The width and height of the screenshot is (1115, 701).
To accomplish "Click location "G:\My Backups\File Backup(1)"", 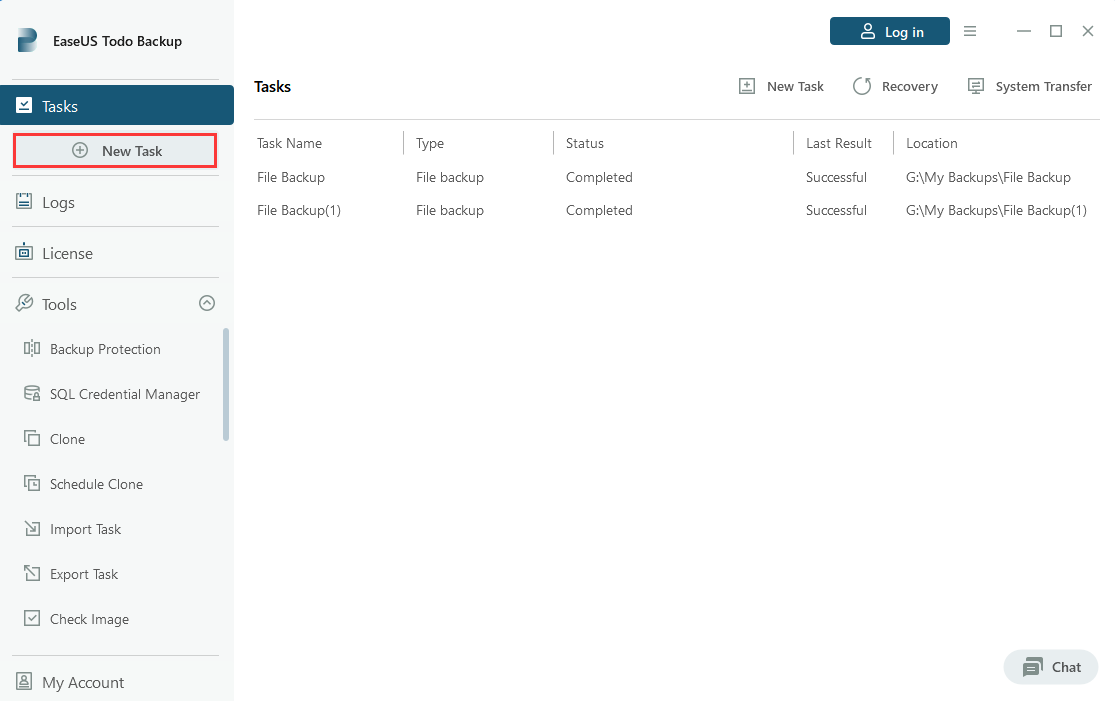I will click(996, 210).
